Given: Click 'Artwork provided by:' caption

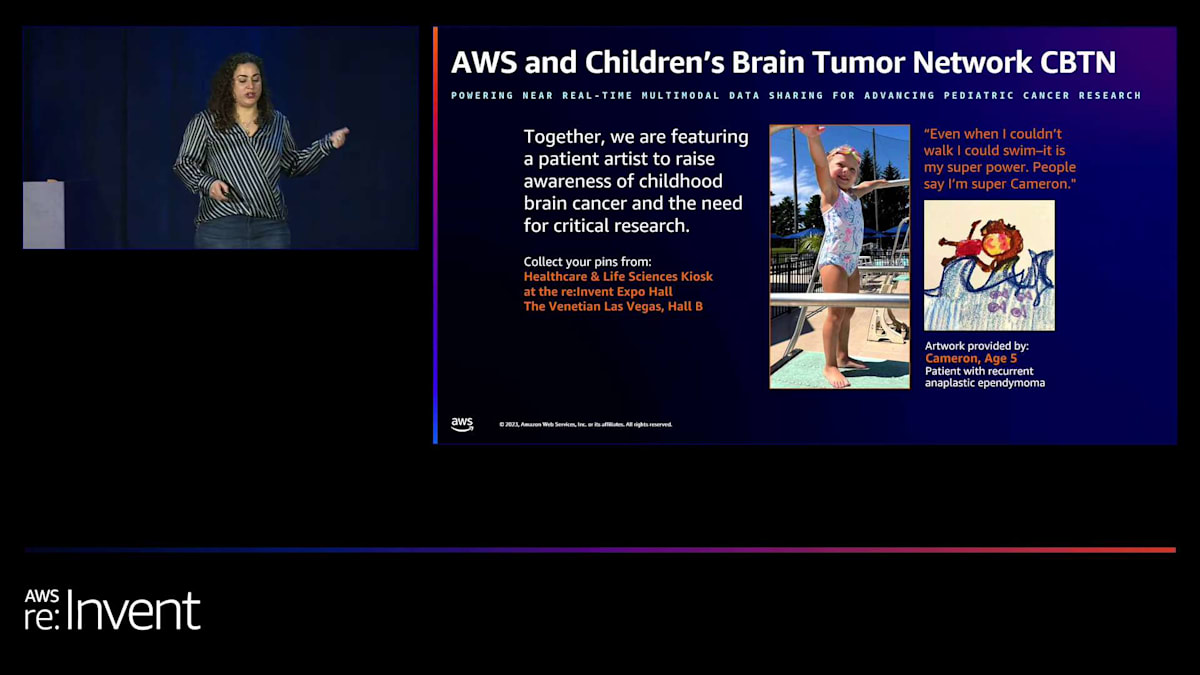Looking at the screenshot, I should coord(977,346).
